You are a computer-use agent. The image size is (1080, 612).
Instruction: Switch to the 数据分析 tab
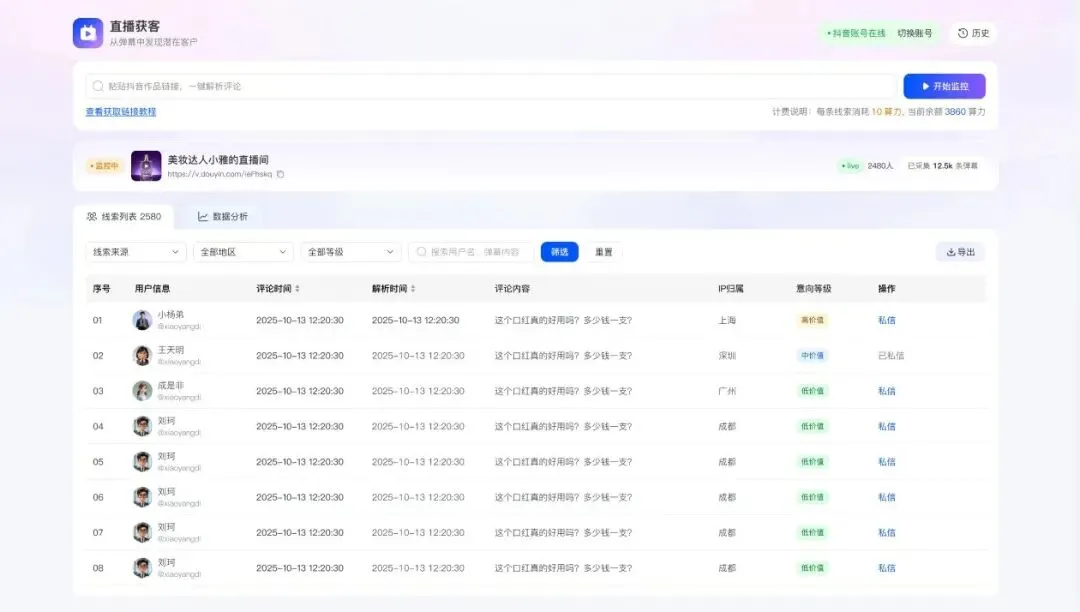[x=222, y=215]
